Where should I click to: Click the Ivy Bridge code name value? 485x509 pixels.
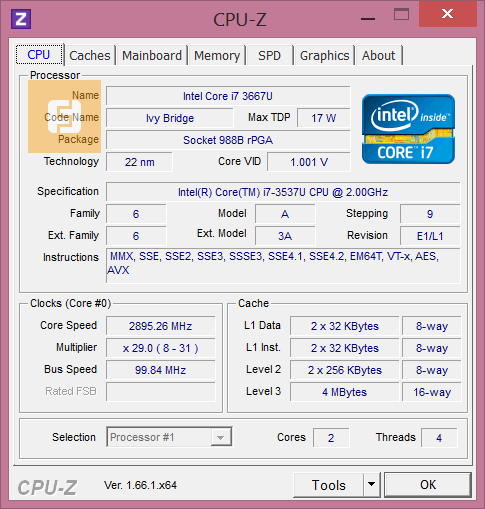pos(170,118)
